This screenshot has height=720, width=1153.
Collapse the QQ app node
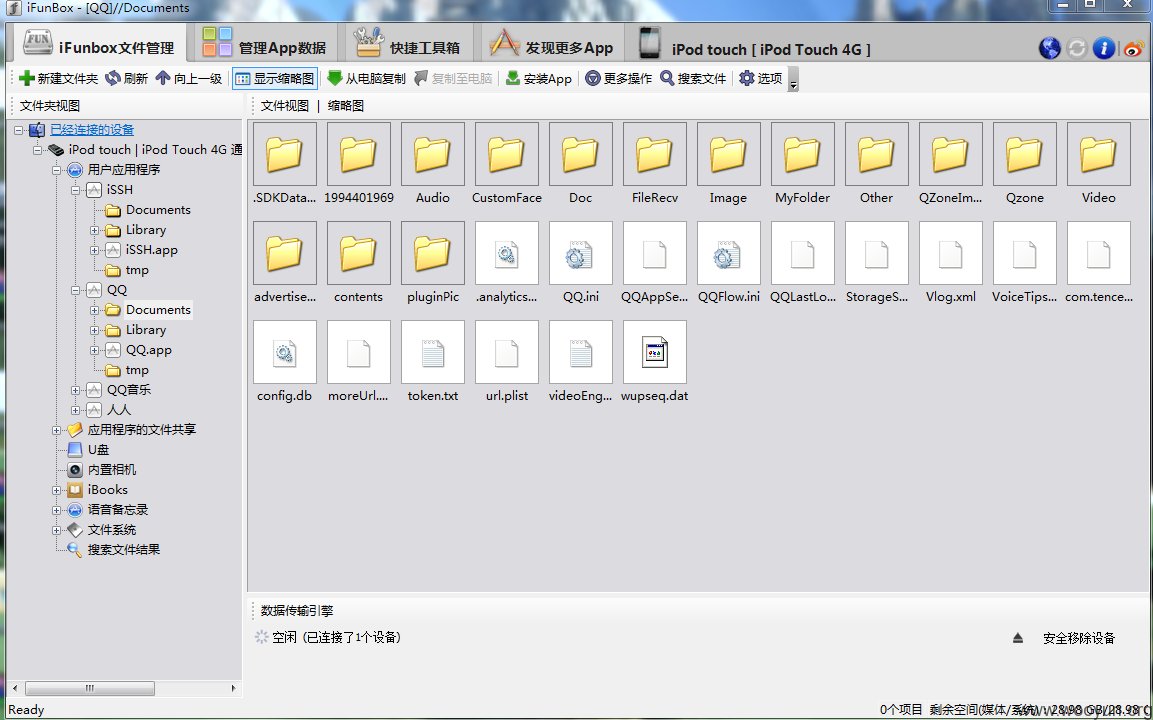pos(76,290)
